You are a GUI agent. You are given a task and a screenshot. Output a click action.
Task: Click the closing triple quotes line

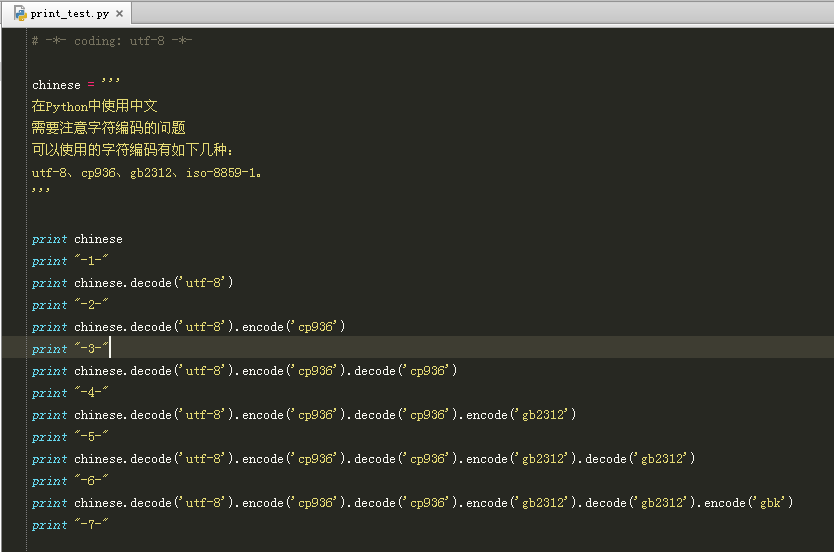[x=40, y=190]
